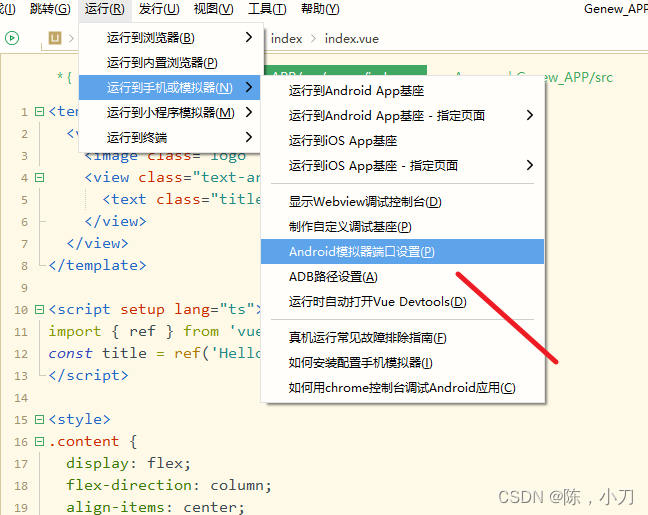Screen dimensions: 648x515
Task: Click 'flex-direction: column;' on line 18
Action: (x=169, y=485)
